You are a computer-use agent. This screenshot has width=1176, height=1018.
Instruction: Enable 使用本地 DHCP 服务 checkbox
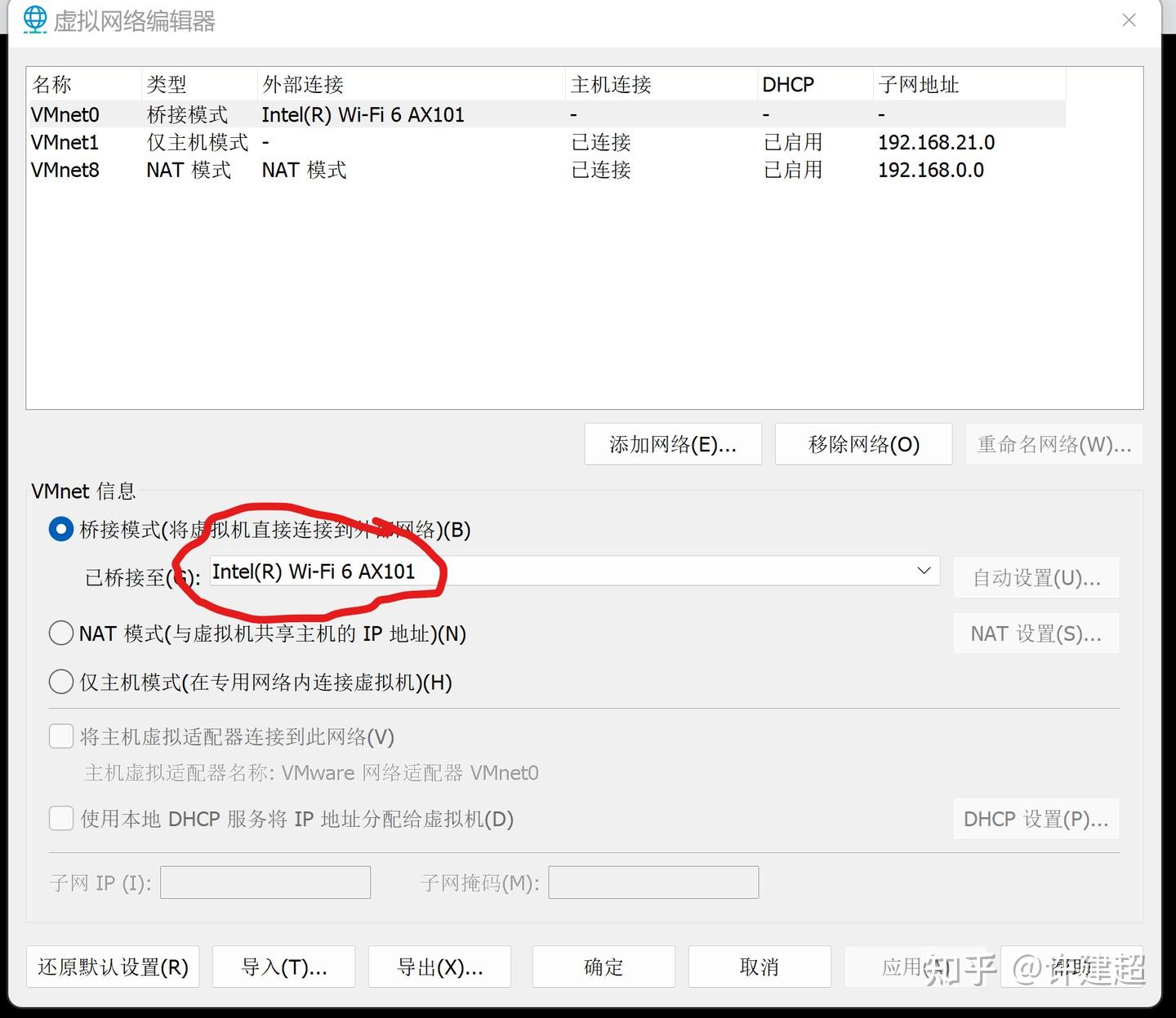click(x=60, y=818)
